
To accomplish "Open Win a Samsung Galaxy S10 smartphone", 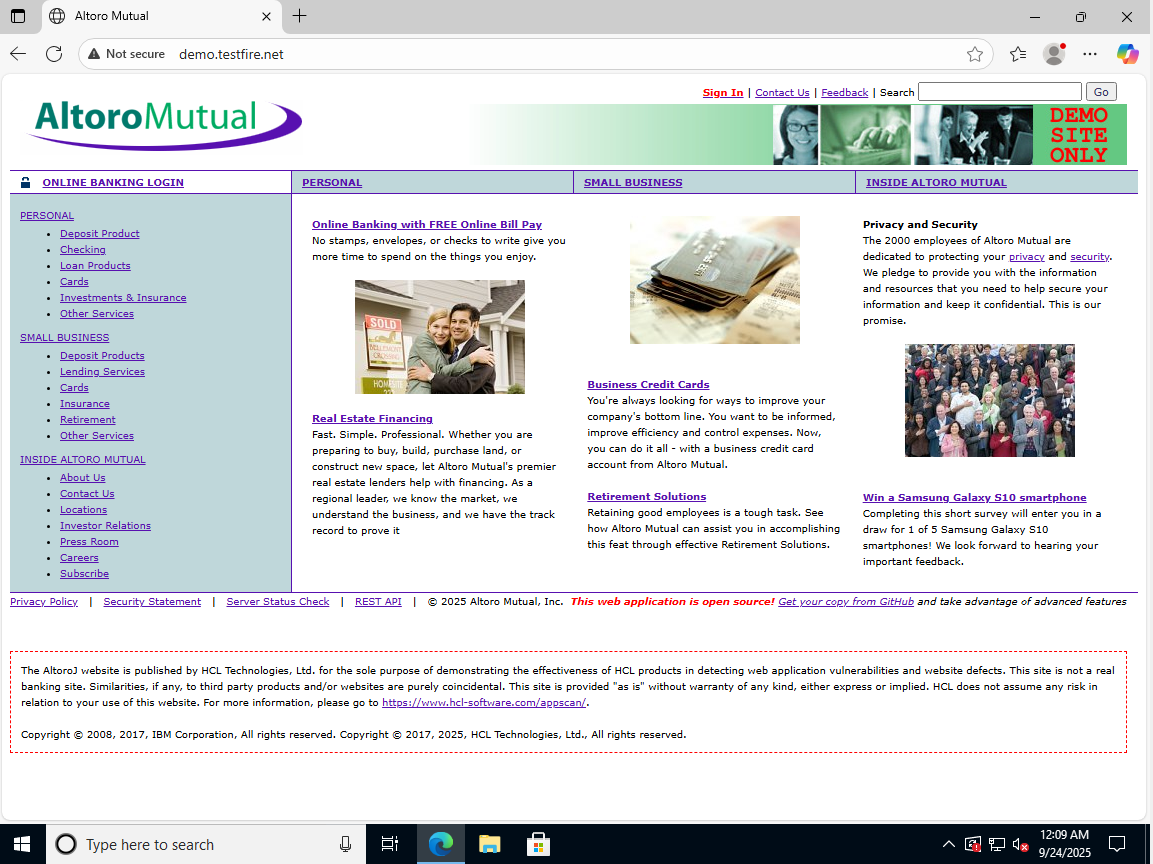I will tap(974, 498).
